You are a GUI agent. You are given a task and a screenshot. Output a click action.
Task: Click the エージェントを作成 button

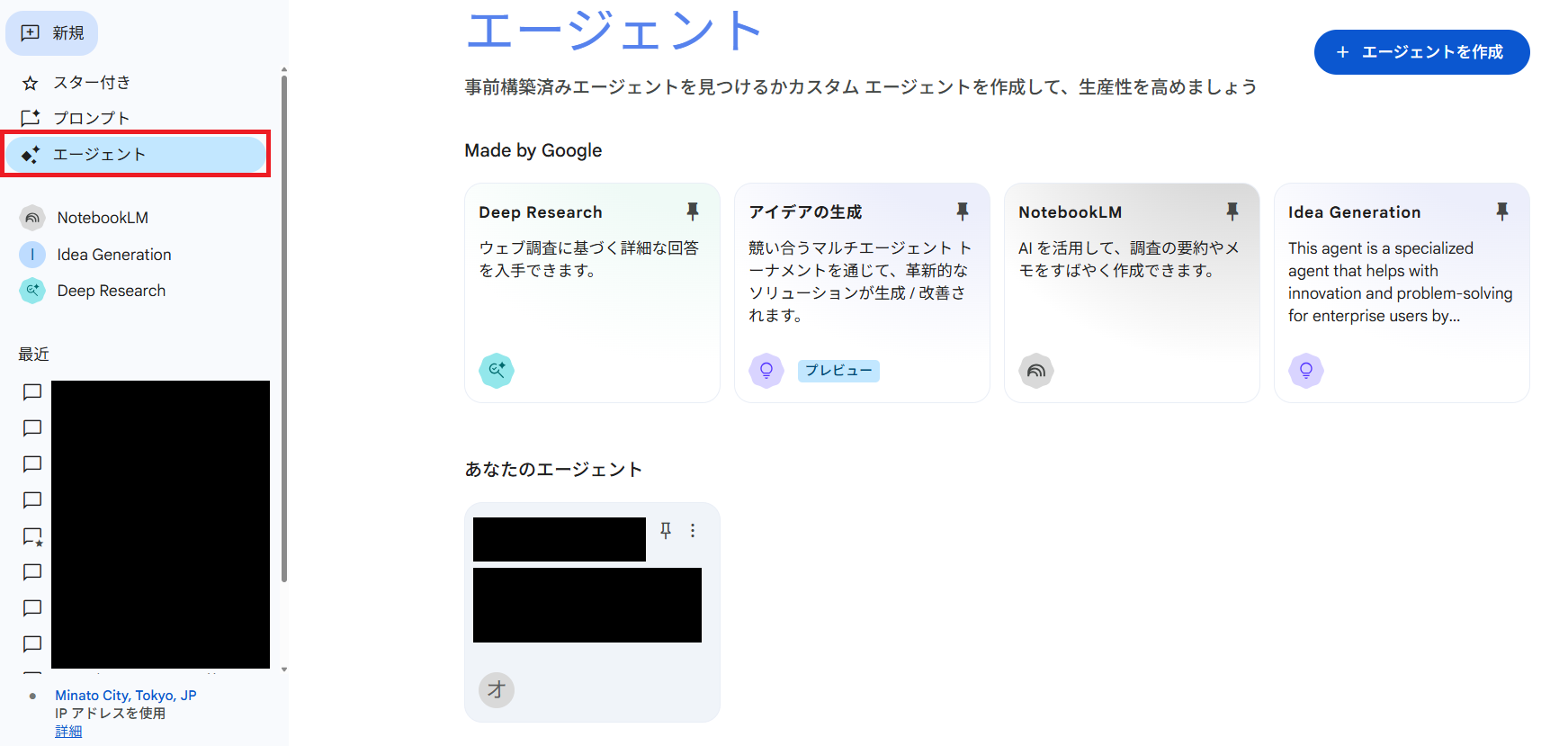[x=1421, y=52]
